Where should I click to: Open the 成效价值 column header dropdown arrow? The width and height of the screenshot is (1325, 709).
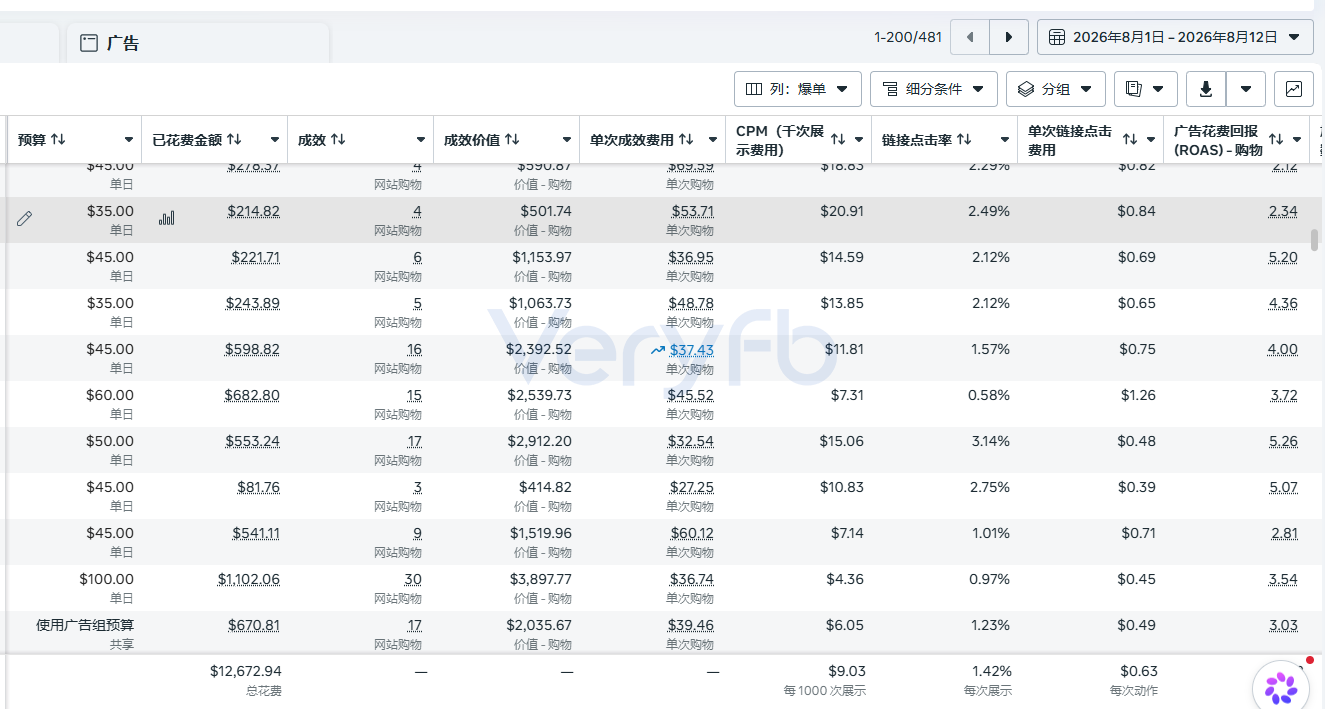tap(567, 140)
